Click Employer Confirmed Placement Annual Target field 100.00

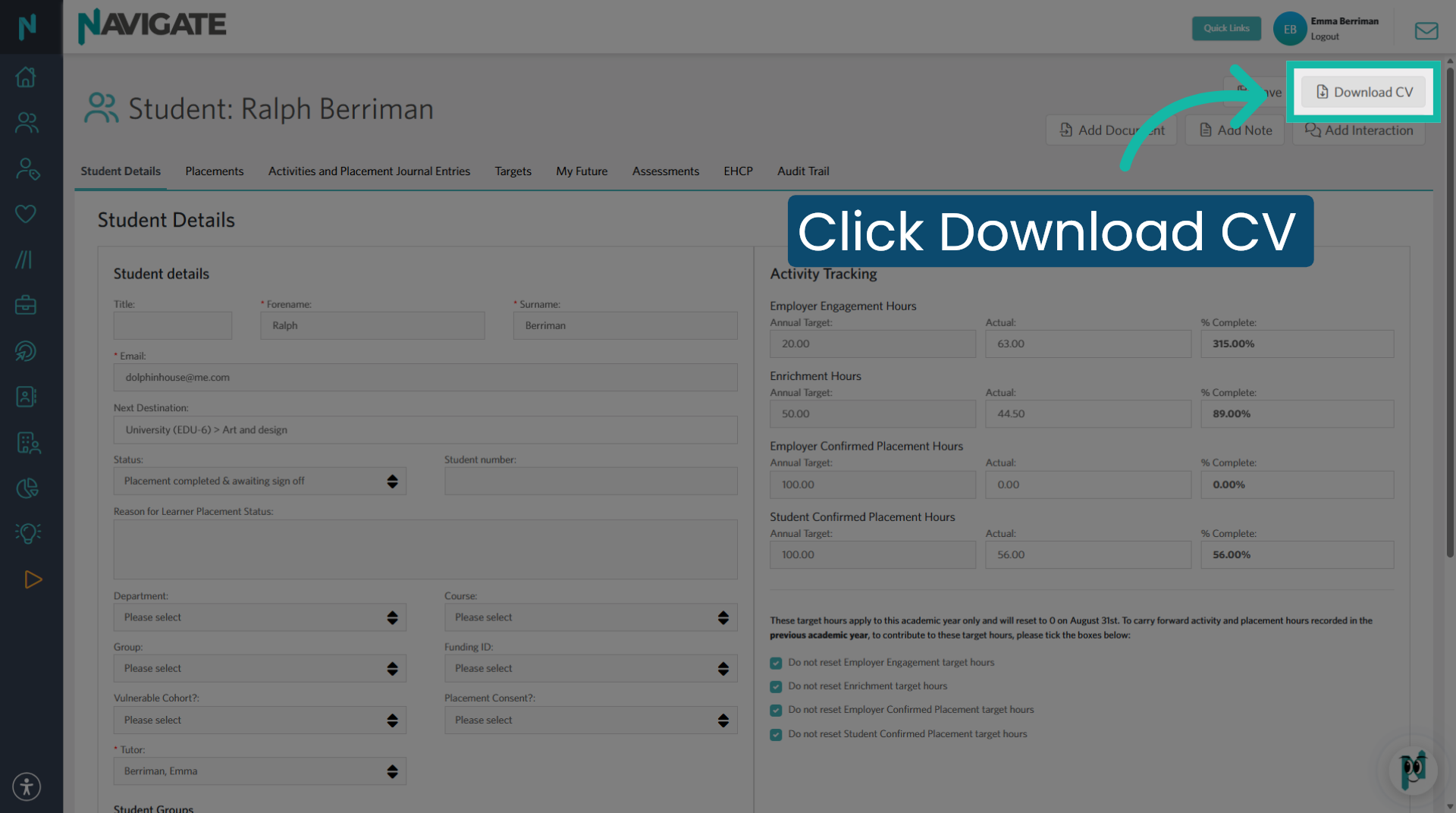(x=873, y=485)
